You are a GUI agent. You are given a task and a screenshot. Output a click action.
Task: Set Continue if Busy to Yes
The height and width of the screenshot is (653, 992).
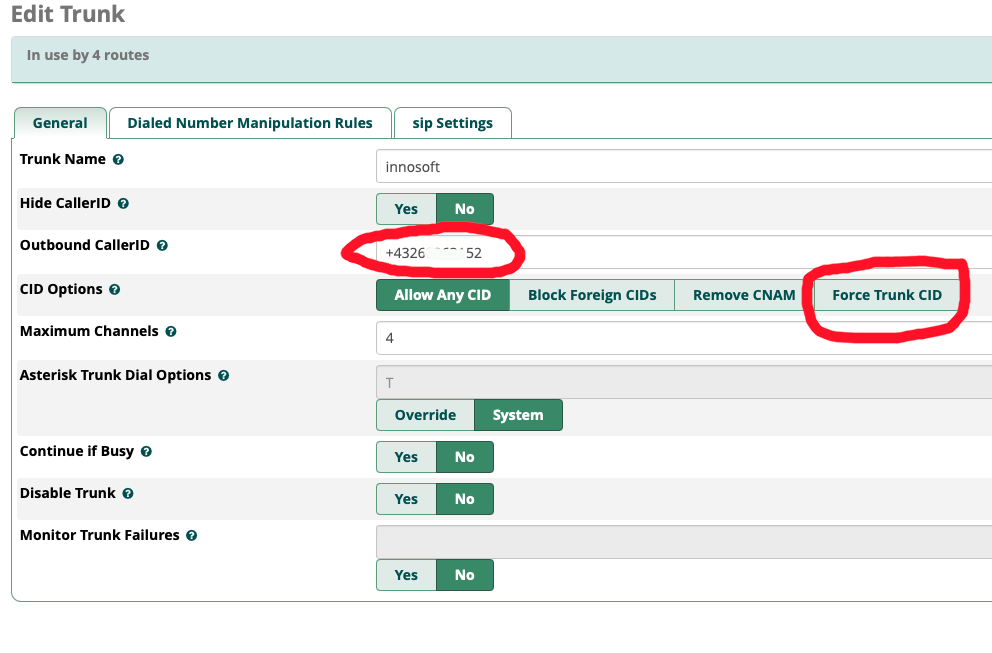[x=406, y=457]
